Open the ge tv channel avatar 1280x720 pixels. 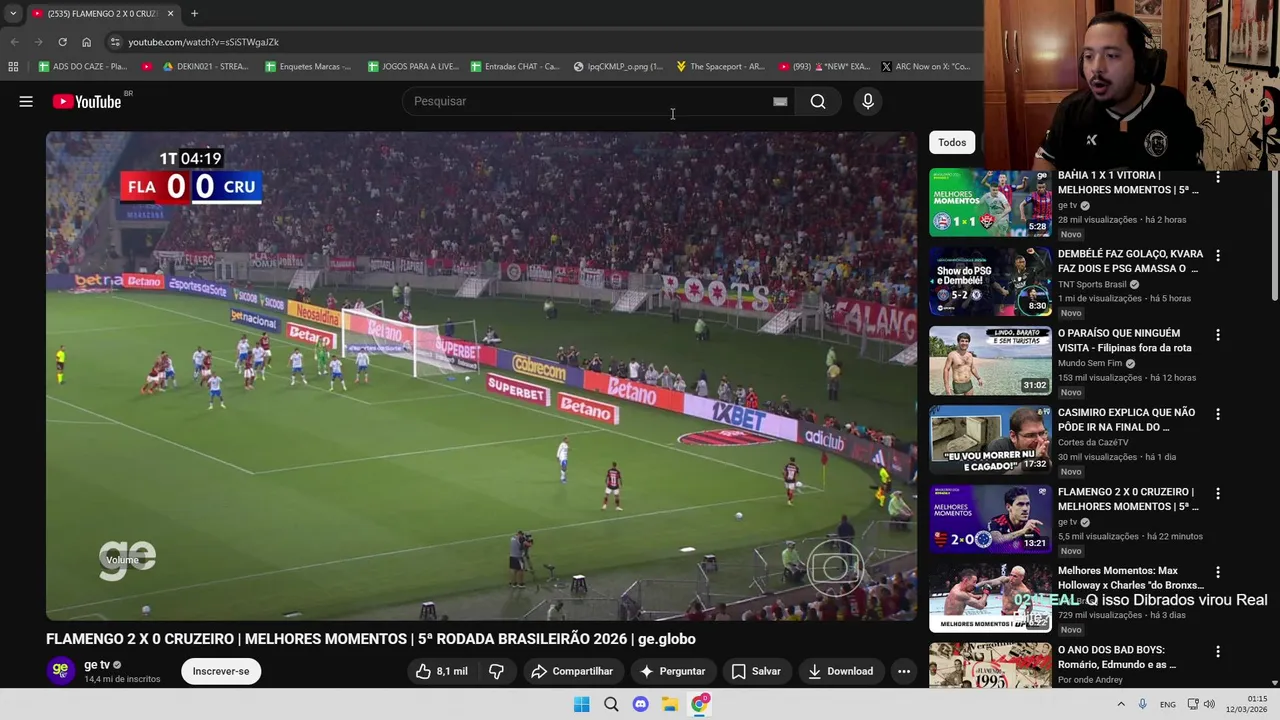coord(60,671)
